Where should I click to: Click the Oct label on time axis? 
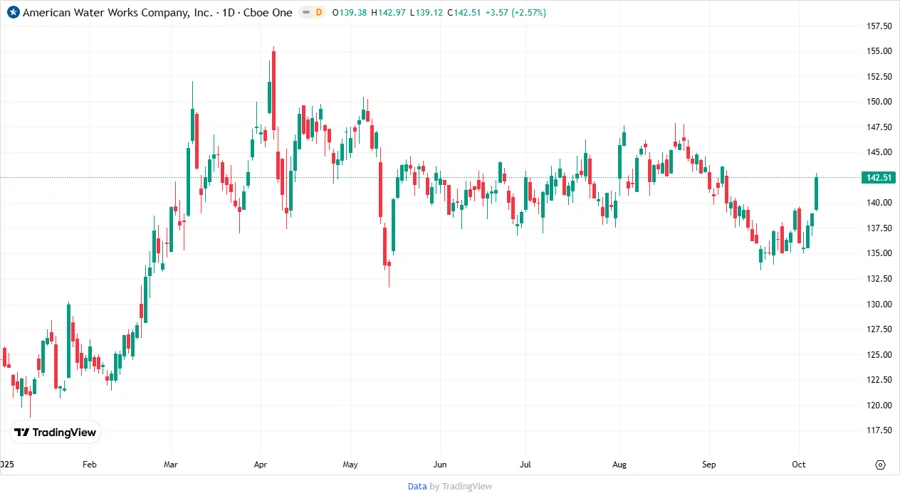(799, 465)
